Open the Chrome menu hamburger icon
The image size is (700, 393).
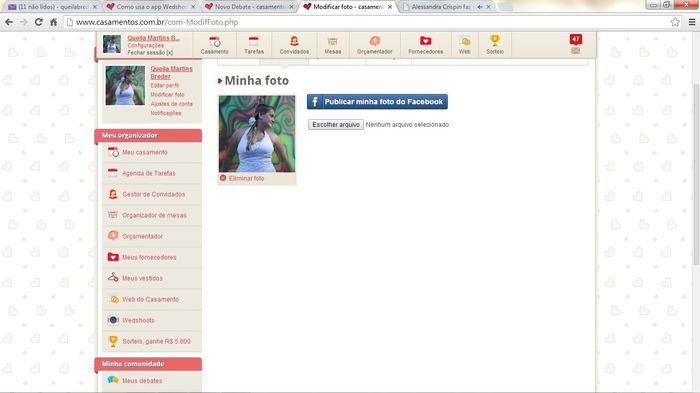coord(692,22)
